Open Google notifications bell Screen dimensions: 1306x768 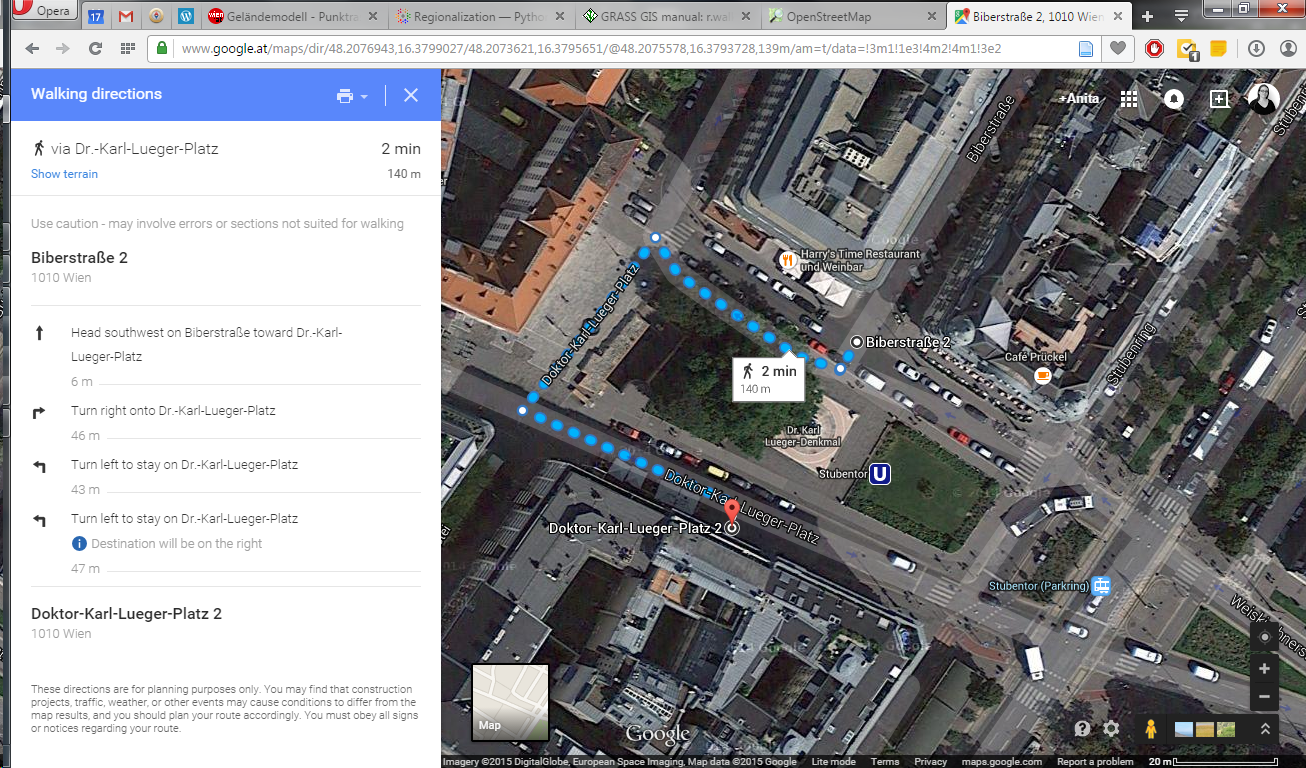point(1174,98)
